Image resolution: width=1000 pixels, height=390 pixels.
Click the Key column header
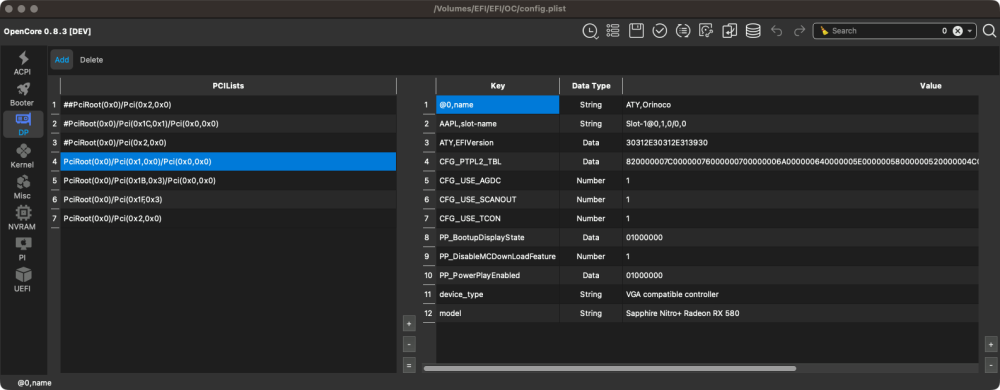[x=497, y=85]
